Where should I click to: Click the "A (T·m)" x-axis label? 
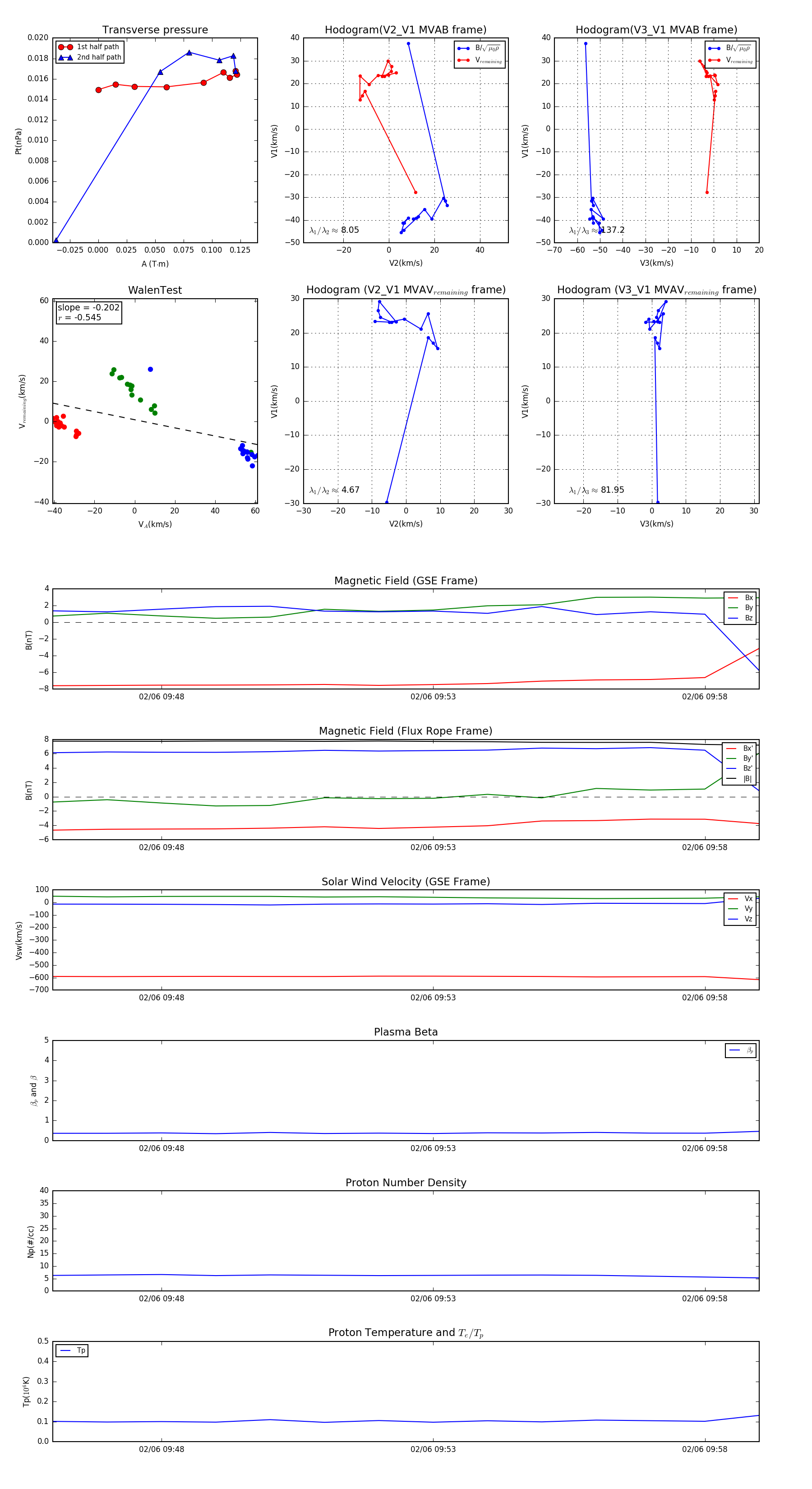click(155, 264)
